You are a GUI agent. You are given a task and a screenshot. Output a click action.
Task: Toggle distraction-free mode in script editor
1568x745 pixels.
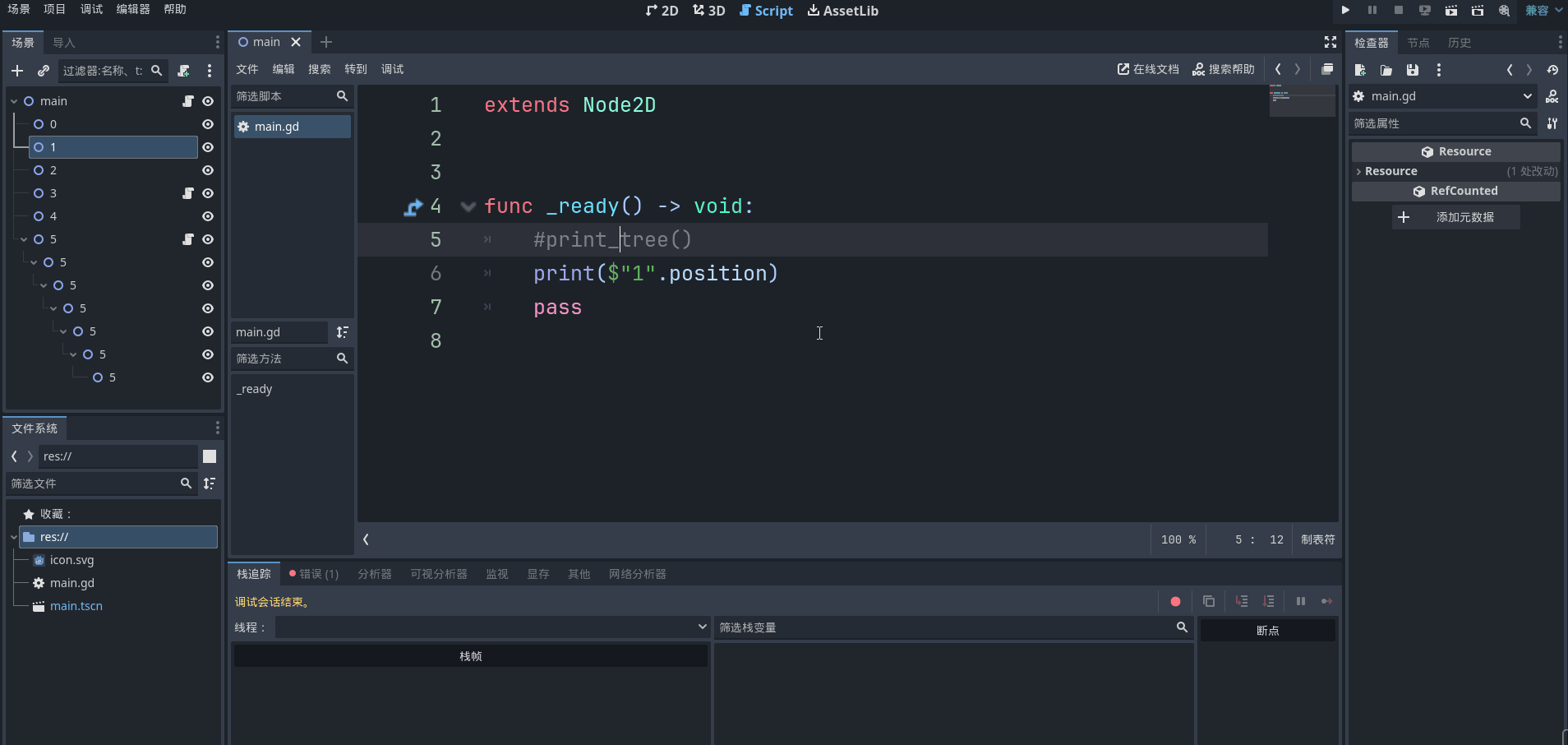pos(1330,42)
